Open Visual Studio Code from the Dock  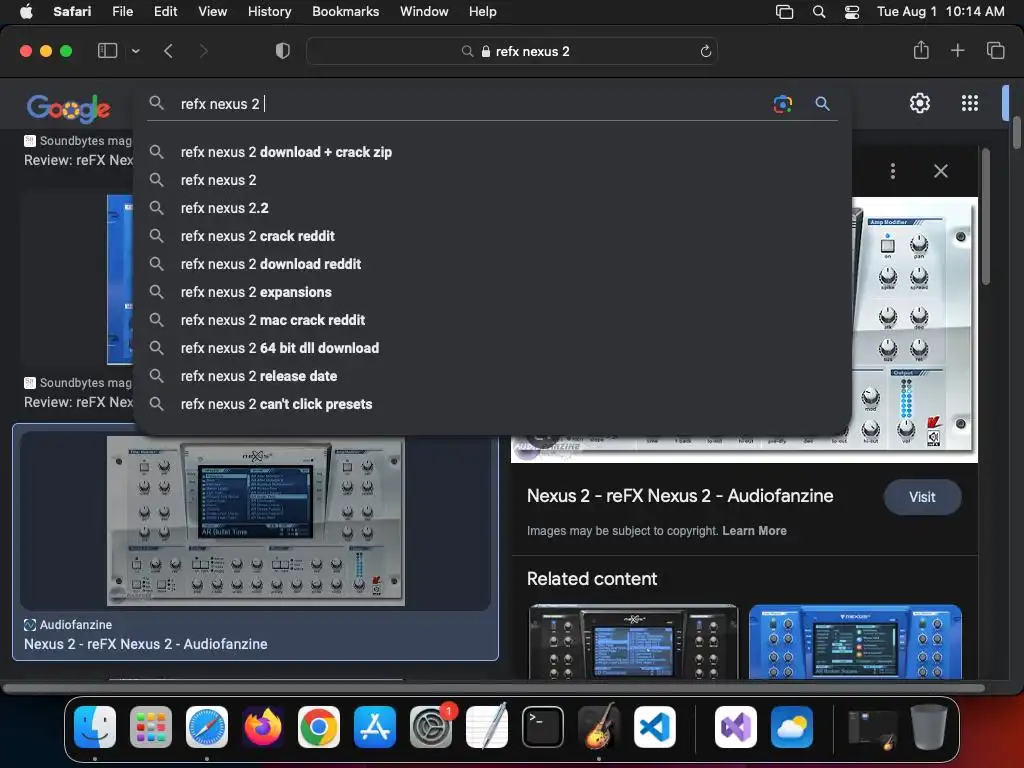coord(654,726)
